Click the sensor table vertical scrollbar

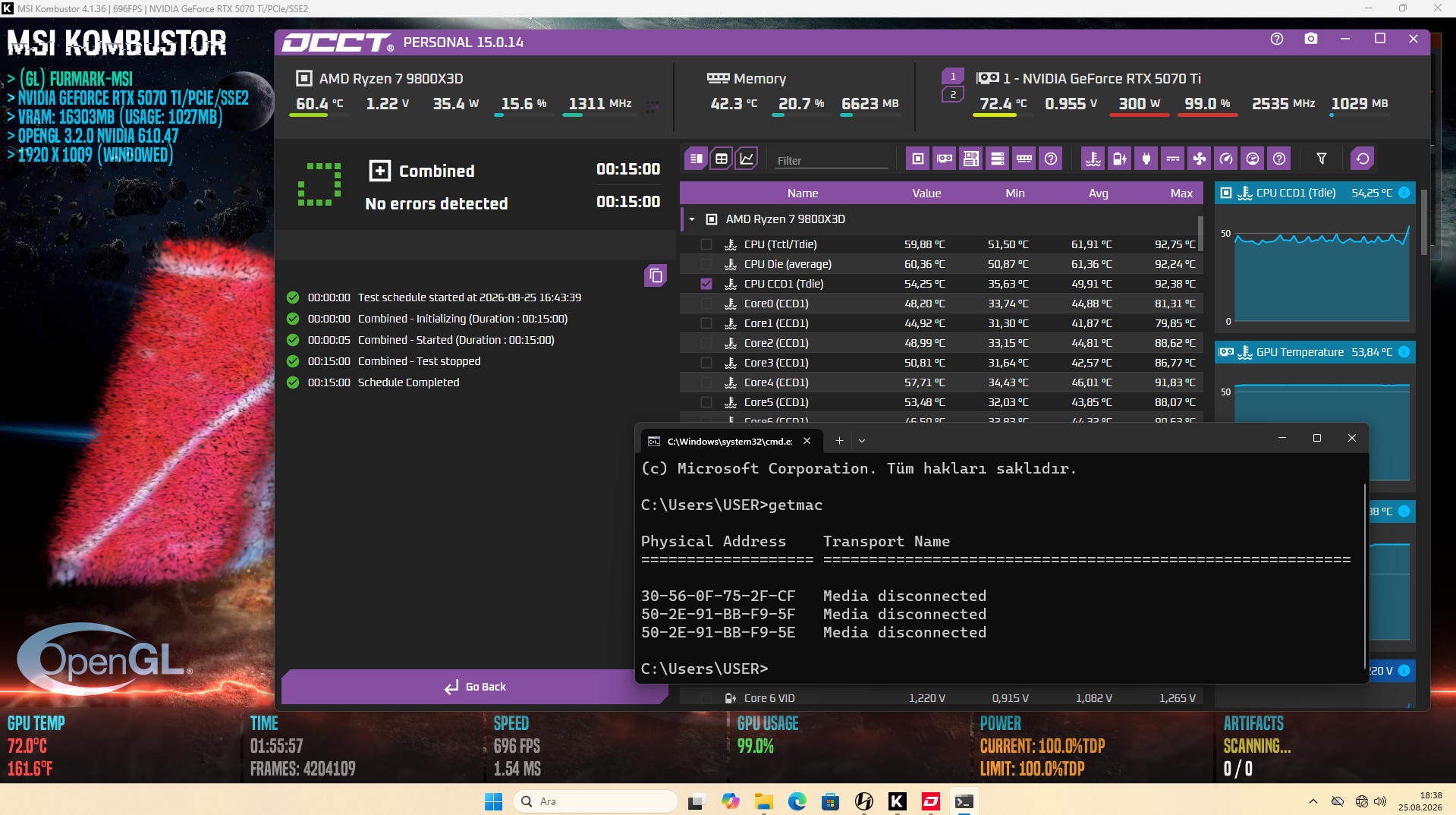pyautogui.click(x=1200, y=232)
